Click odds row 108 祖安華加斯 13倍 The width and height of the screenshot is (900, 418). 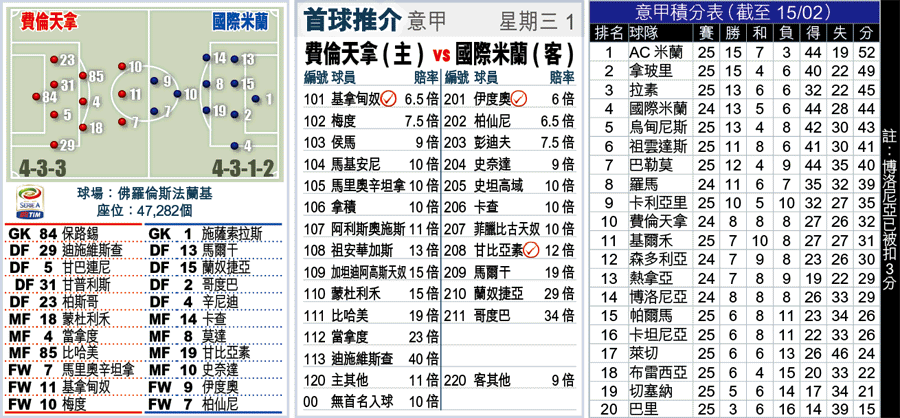pos(371,250)
